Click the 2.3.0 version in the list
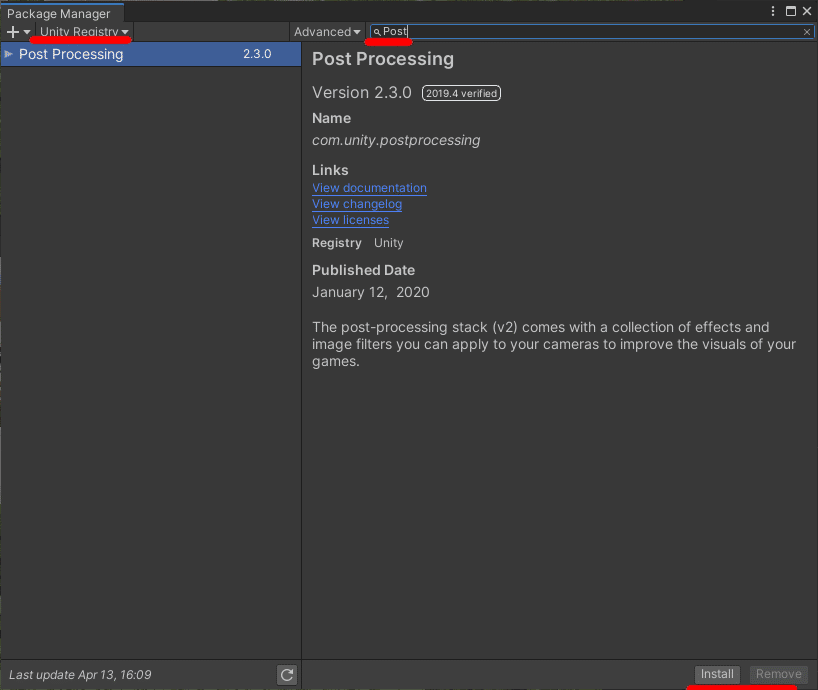818x690 pixels. pyautogui.click(x=257, y=54)
